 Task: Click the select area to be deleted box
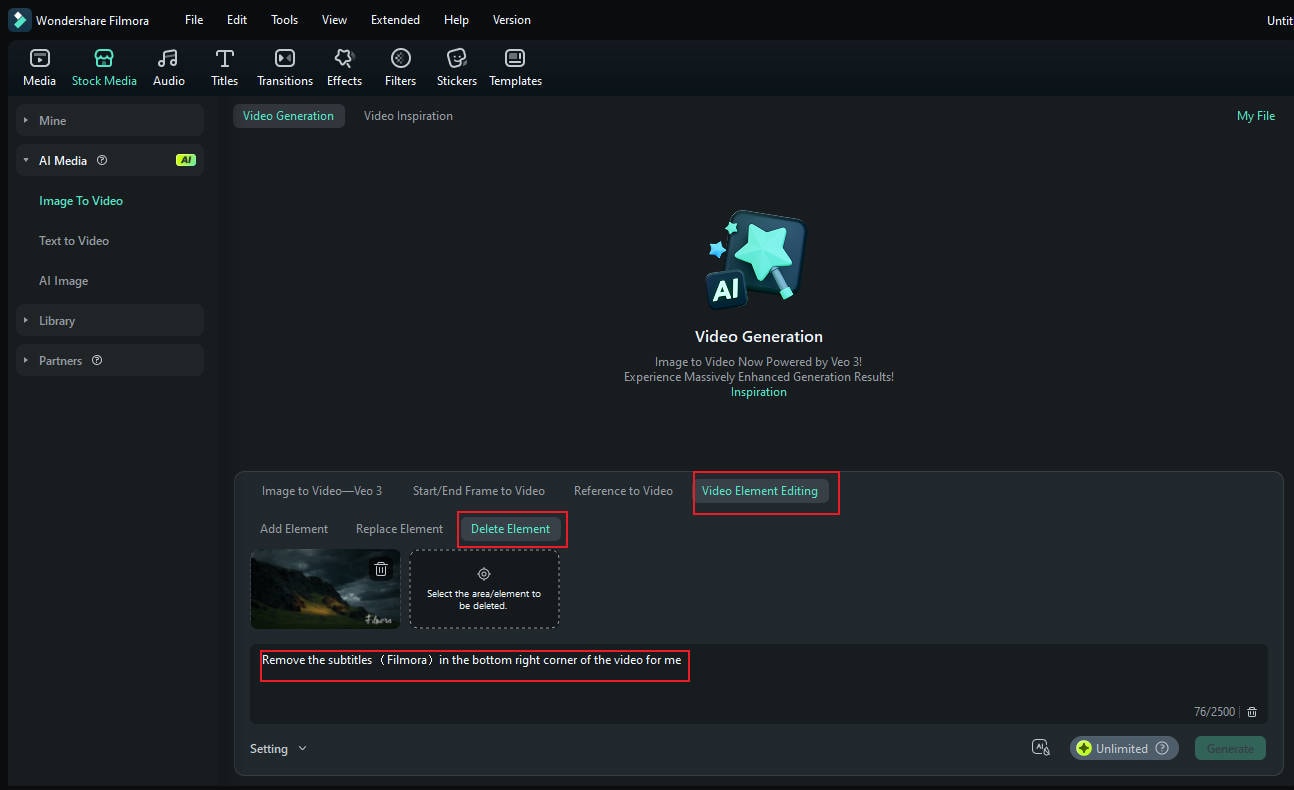[484, 589]
